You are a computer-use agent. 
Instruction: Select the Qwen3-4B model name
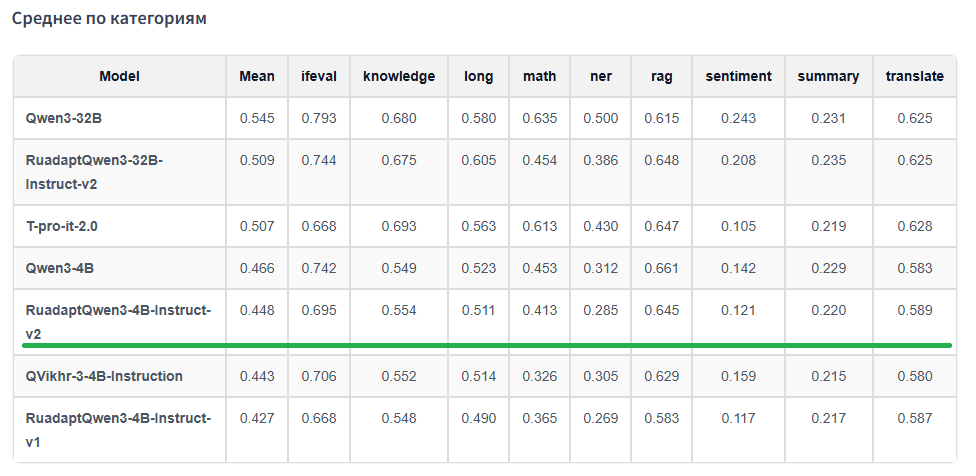coord(60,268)
